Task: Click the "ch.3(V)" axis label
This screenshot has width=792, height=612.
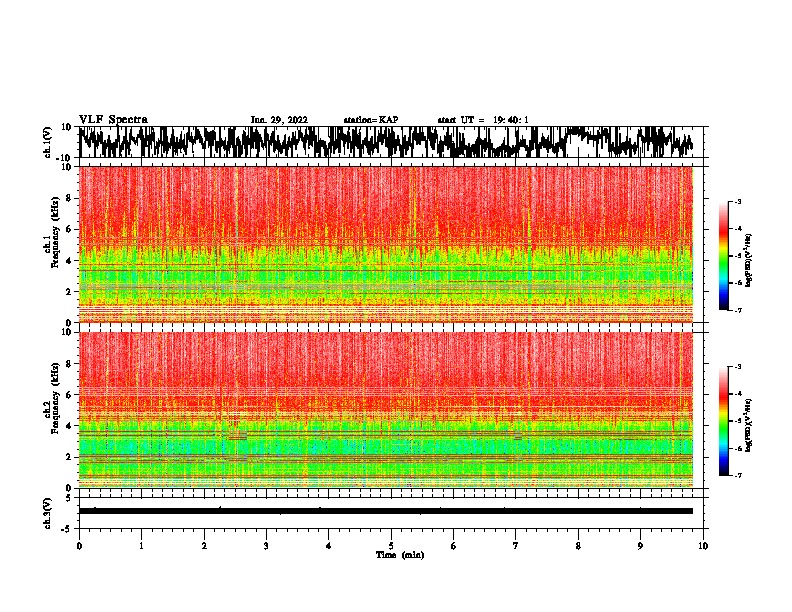Action: click(x=48, y=513)
